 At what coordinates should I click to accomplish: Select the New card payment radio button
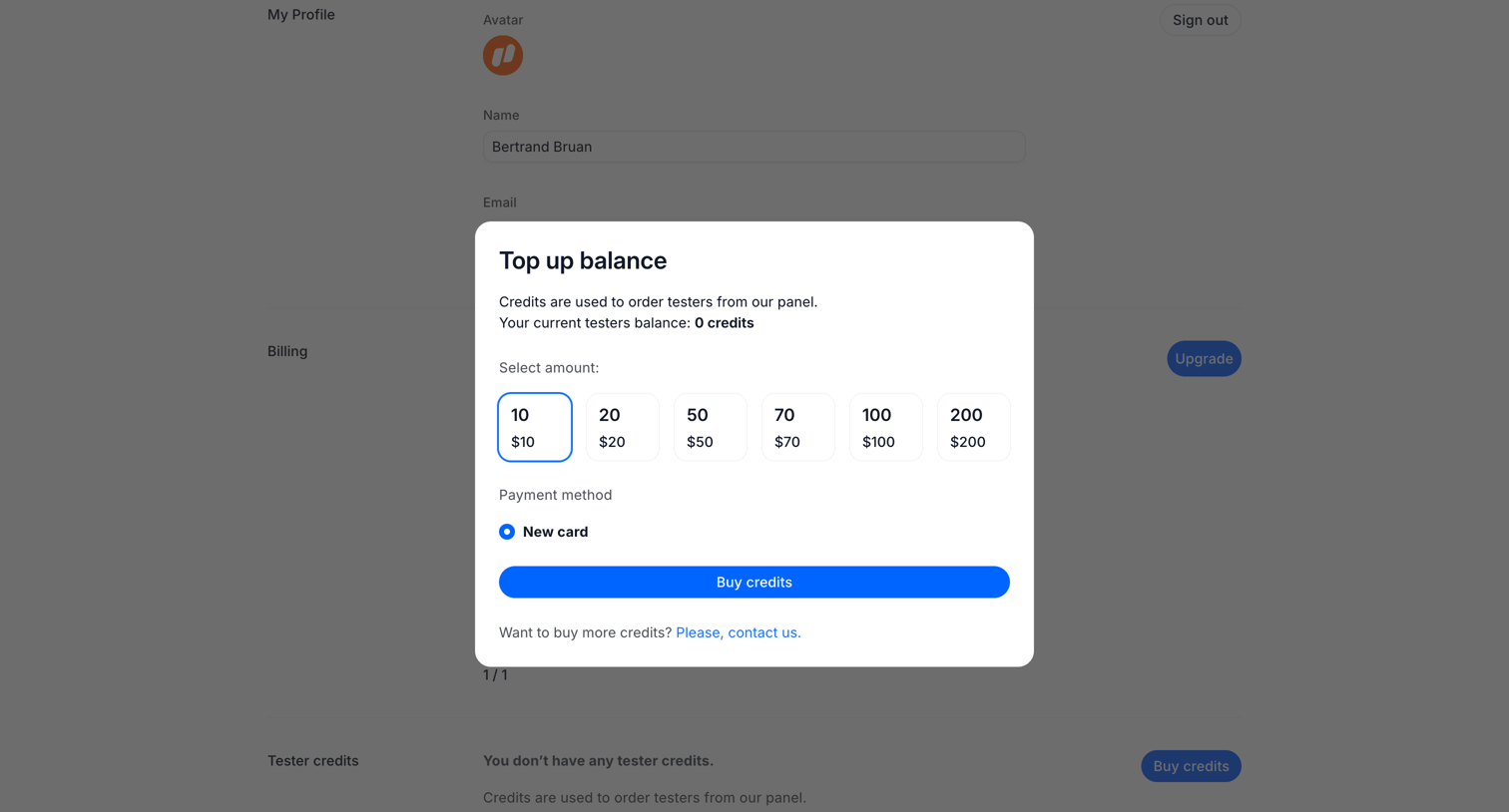507,532
